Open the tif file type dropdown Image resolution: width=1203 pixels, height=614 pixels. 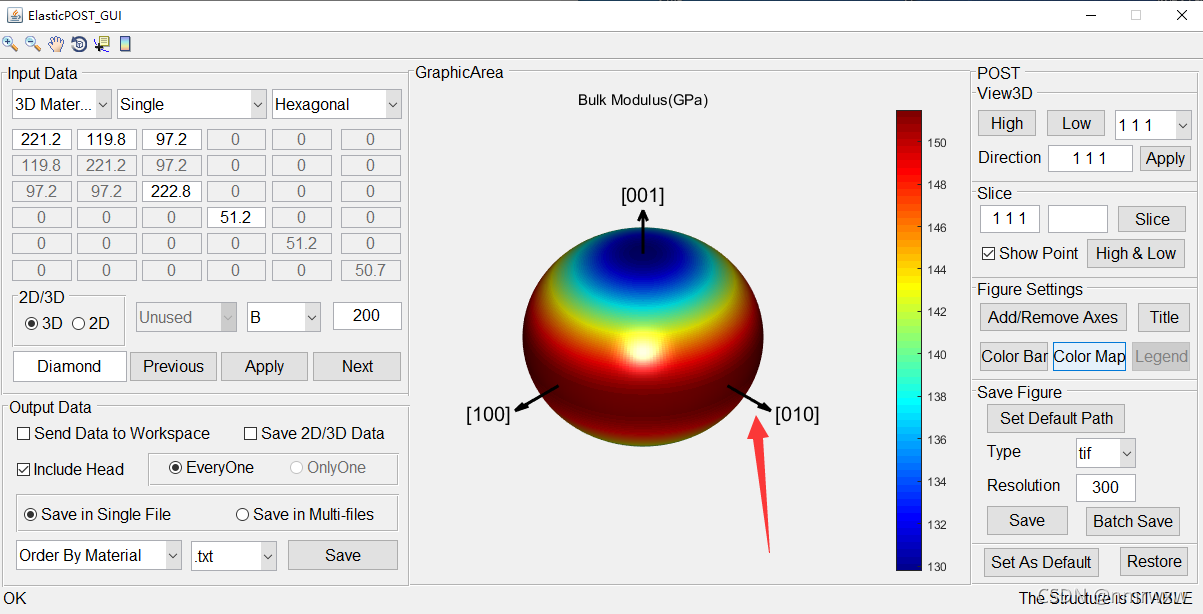click(1106, 453)
